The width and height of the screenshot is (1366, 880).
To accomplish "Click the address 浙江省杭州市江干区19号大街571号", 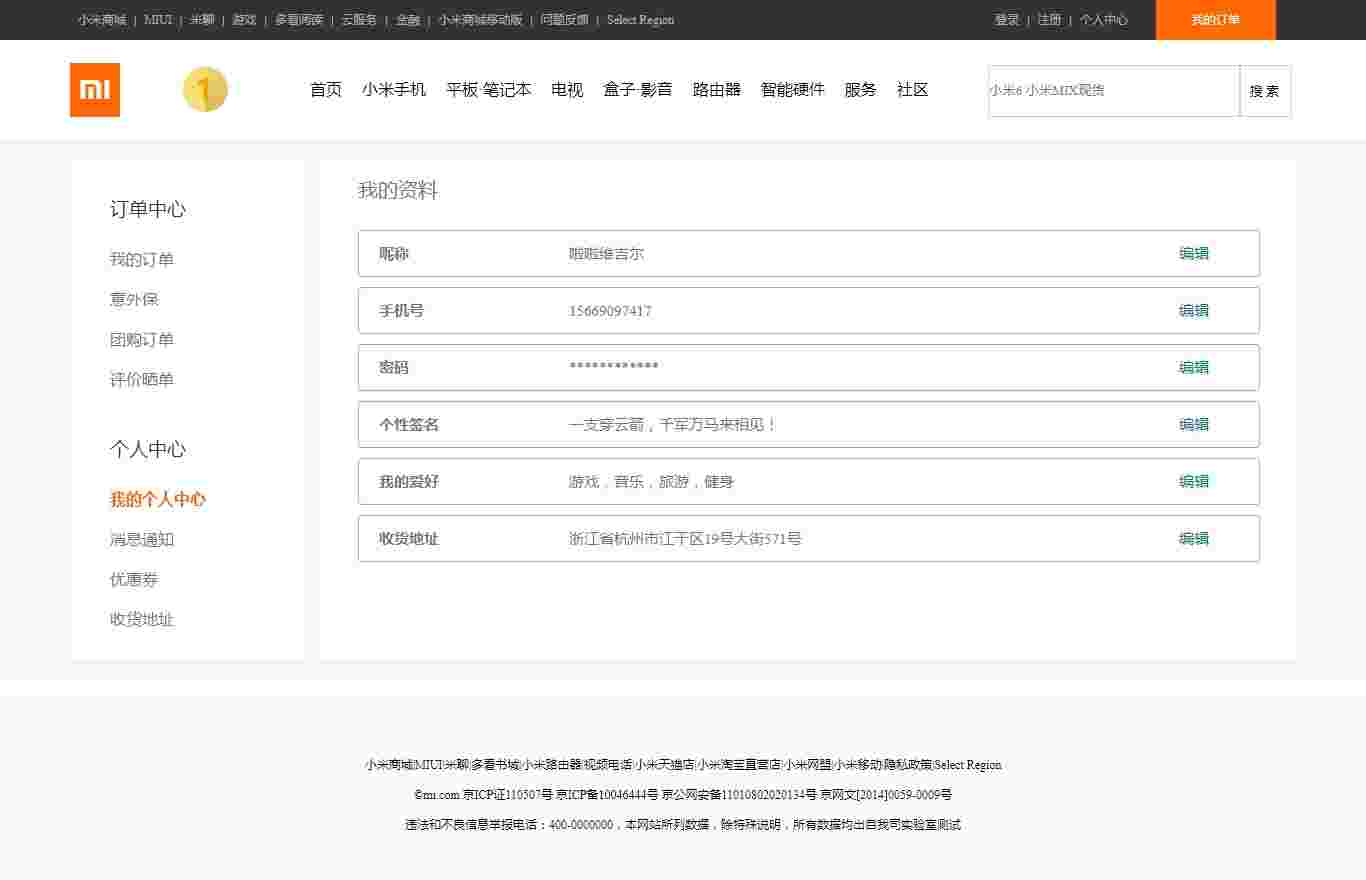I will tap(685, 539).
